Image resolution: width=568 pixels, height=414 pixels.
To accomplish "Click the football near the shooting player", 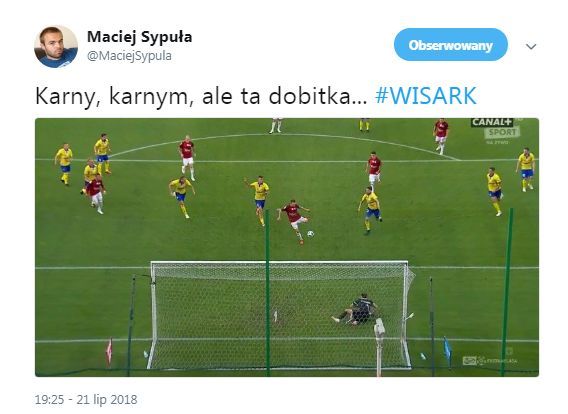I will point(310,234).
